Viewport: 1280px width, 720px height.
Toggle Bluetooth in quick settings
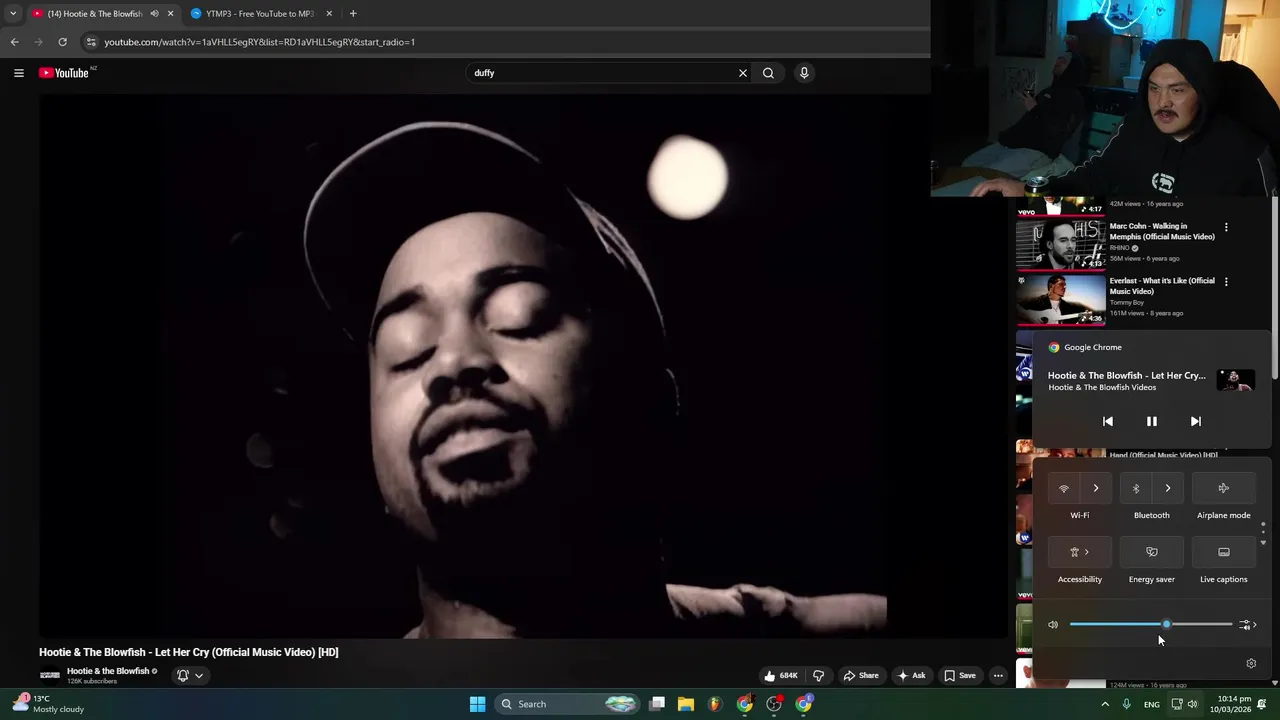tap(1136, 489)
